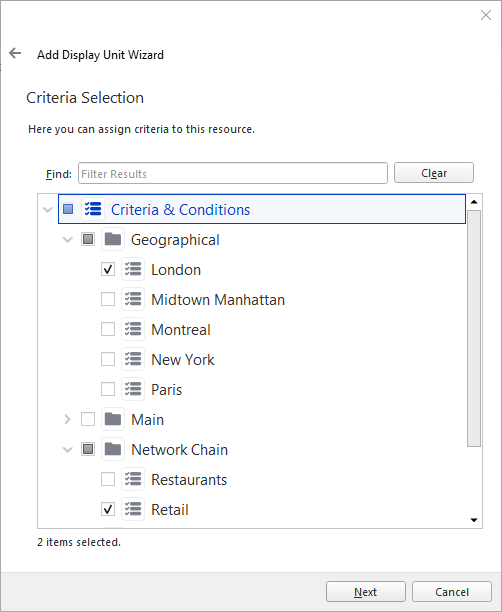The height and width of the screenshot is (612, 502).
Task: Click the scroll down arrow of the tree list
Action: pos(474,520)
